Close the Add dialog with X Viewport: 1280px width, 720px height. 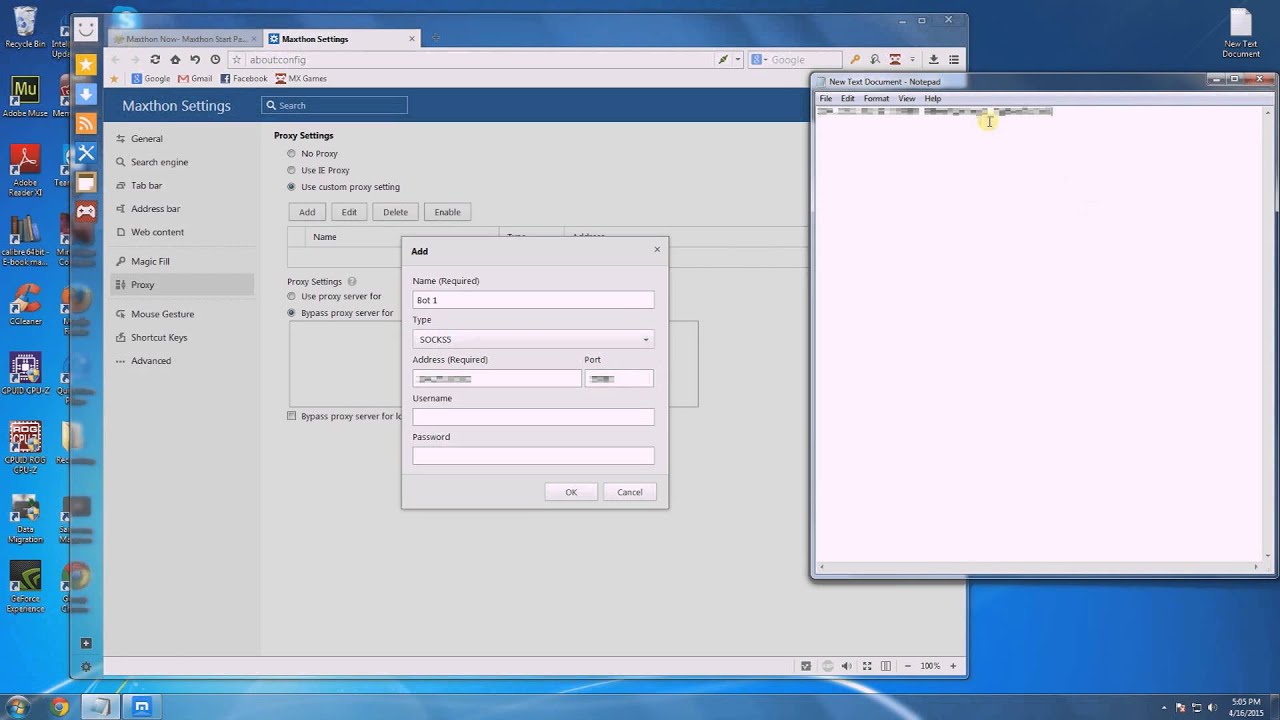[x=657, y=249]
